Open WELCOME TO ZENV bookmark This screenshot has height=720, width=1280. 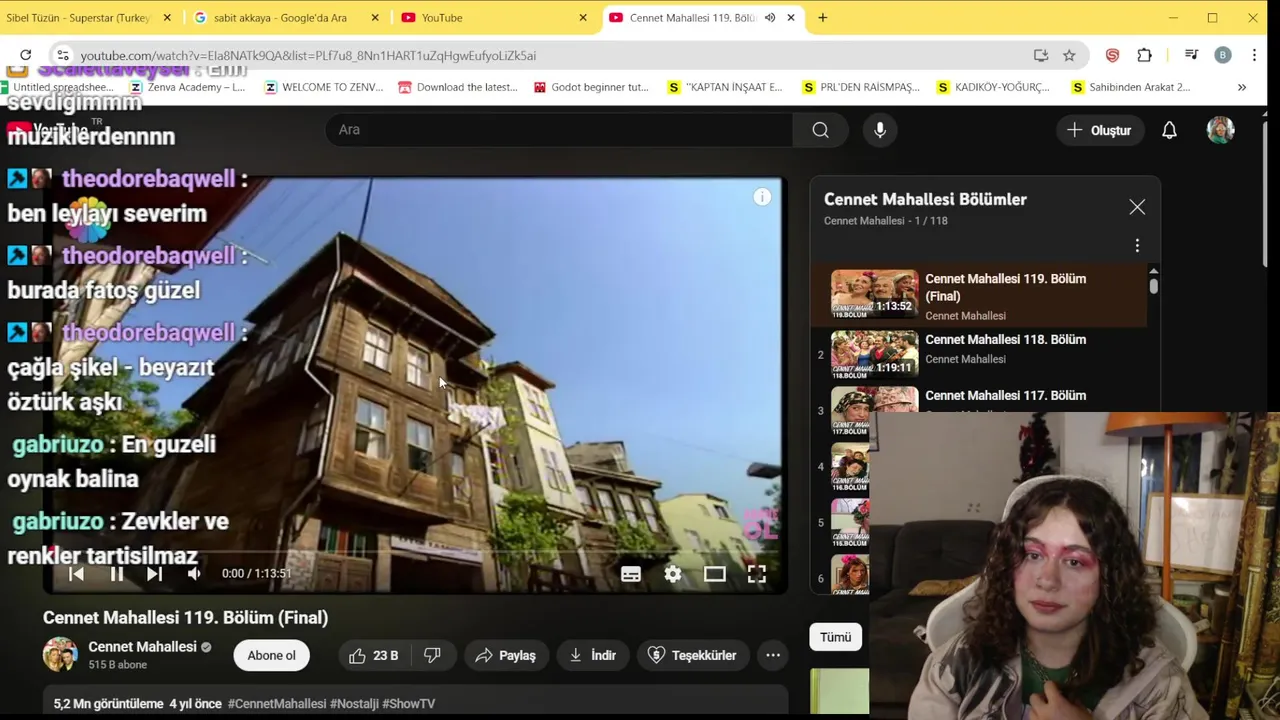point(324,87)
